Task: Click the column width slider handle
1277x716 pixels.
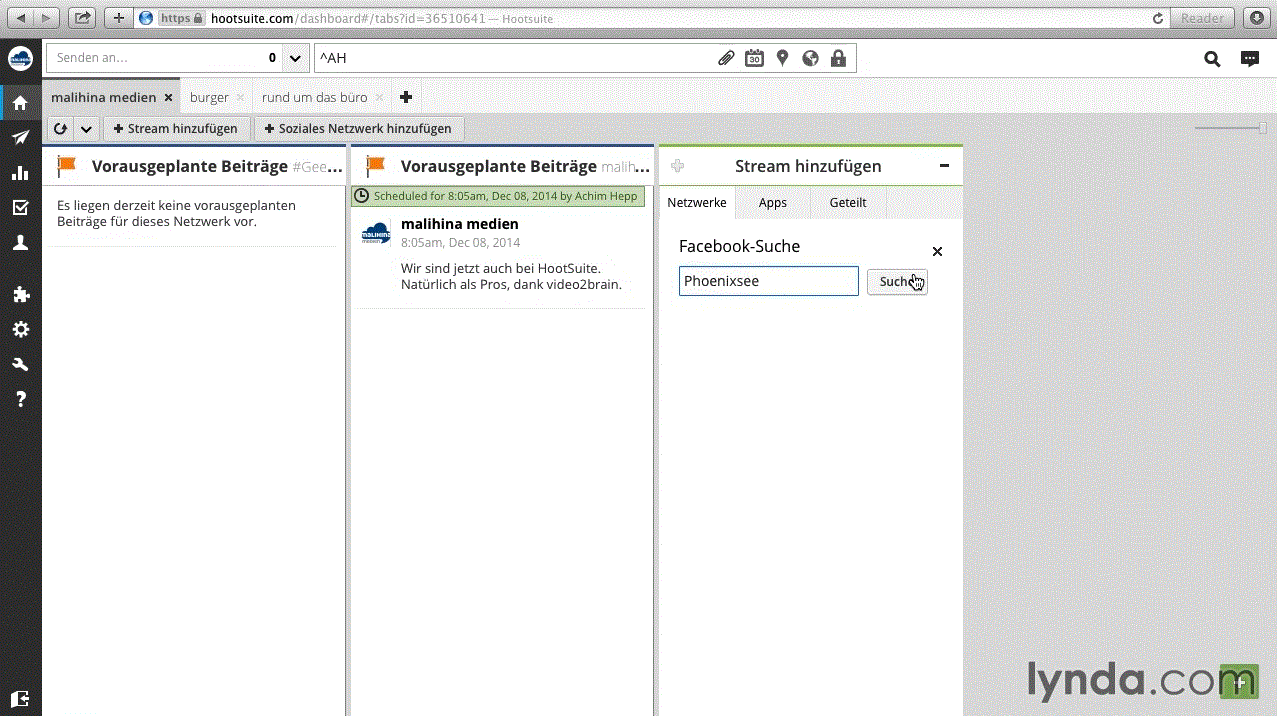Action: [x=1262, y=128]
